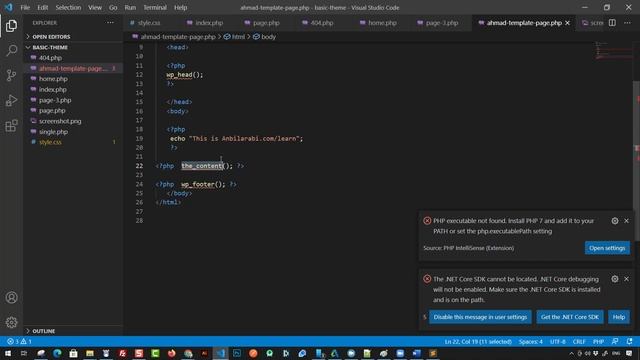The width and height of the screenshot is (640, 360).
Task: Click the Visual Studio Code logo icon
Action: point(8,7)
